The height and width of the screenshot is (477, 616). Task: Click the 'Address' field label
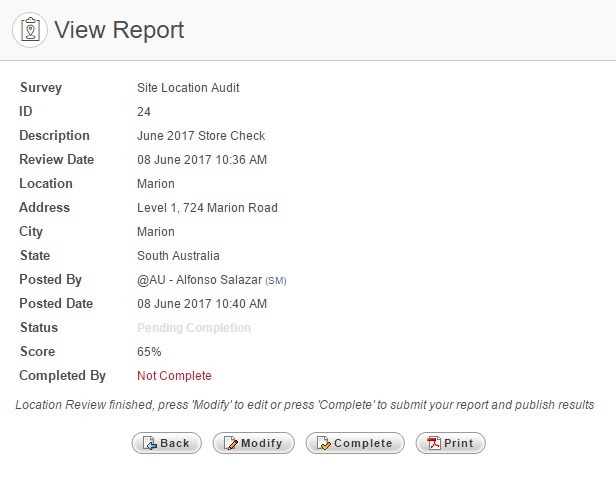pyautogui.click(x=44, y=207)
